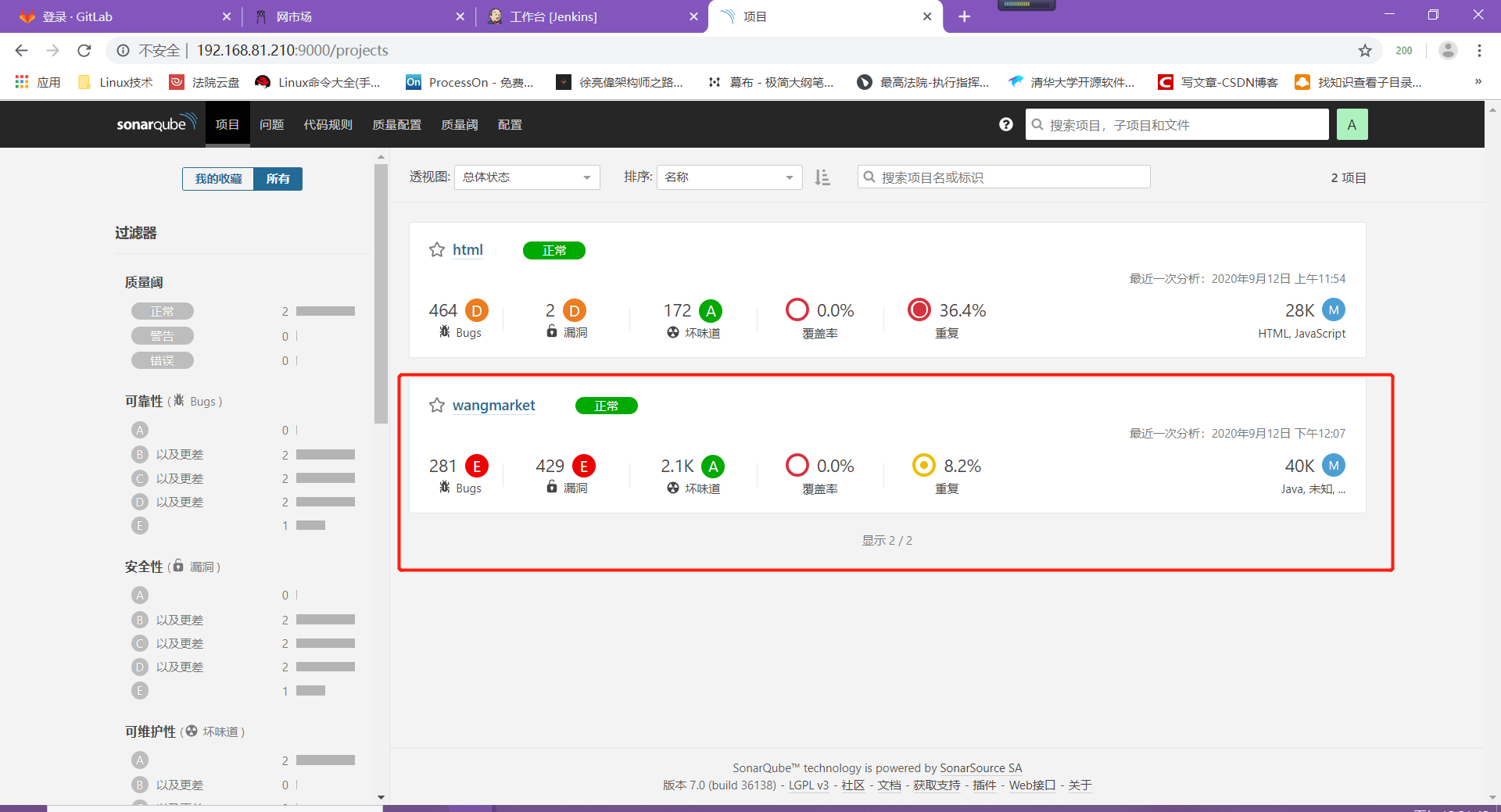Viewport: 1501px width, 812px height.
Task: Focus the global 搜索项目, 子项目和文件 search box
Action: tap(1177, 124)
